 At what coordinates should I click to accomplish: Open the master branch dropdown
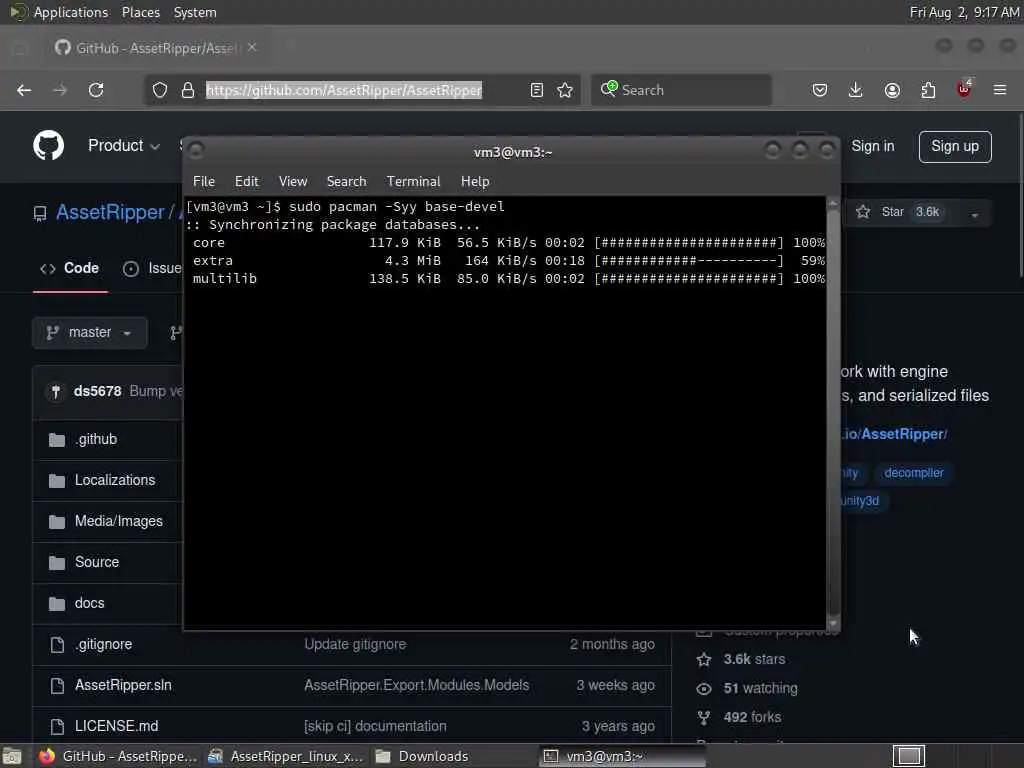[90, 332]
